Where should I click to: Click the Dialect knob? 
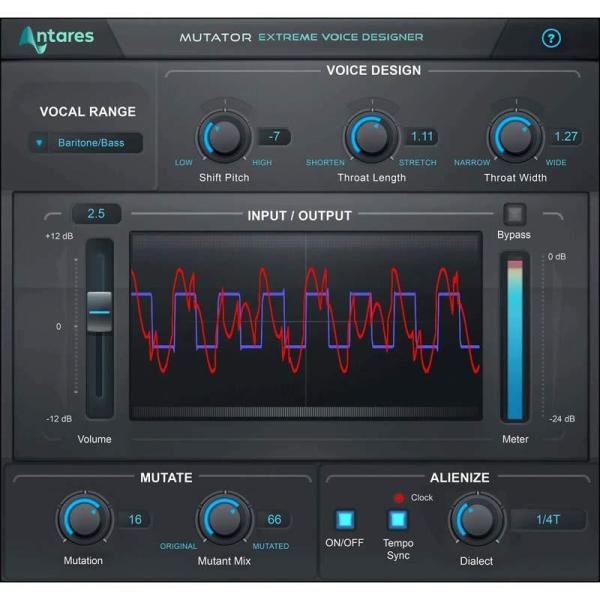coord(476,519)
